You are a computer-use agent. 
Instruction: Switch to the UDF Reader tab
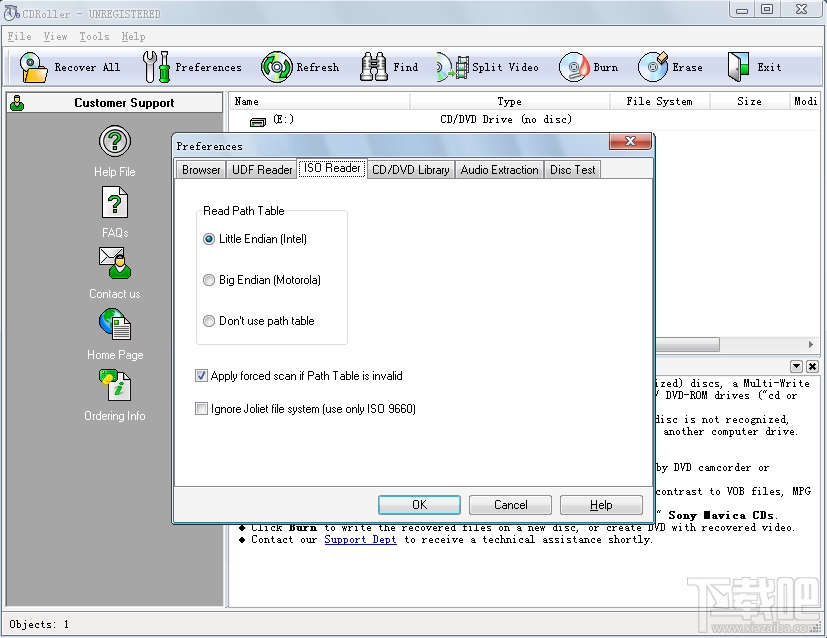point(262,170)
